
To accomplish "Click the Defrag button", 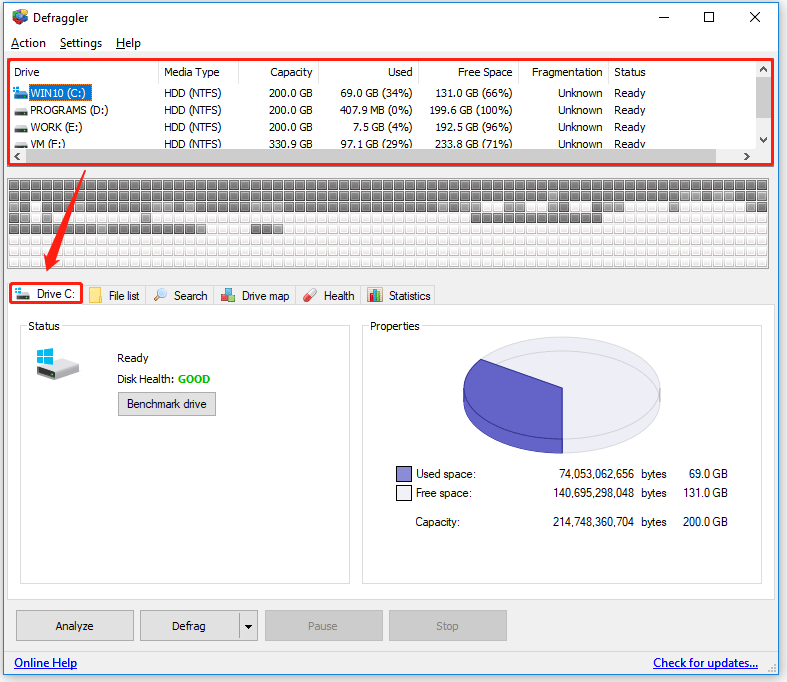I will coord(189,626).
